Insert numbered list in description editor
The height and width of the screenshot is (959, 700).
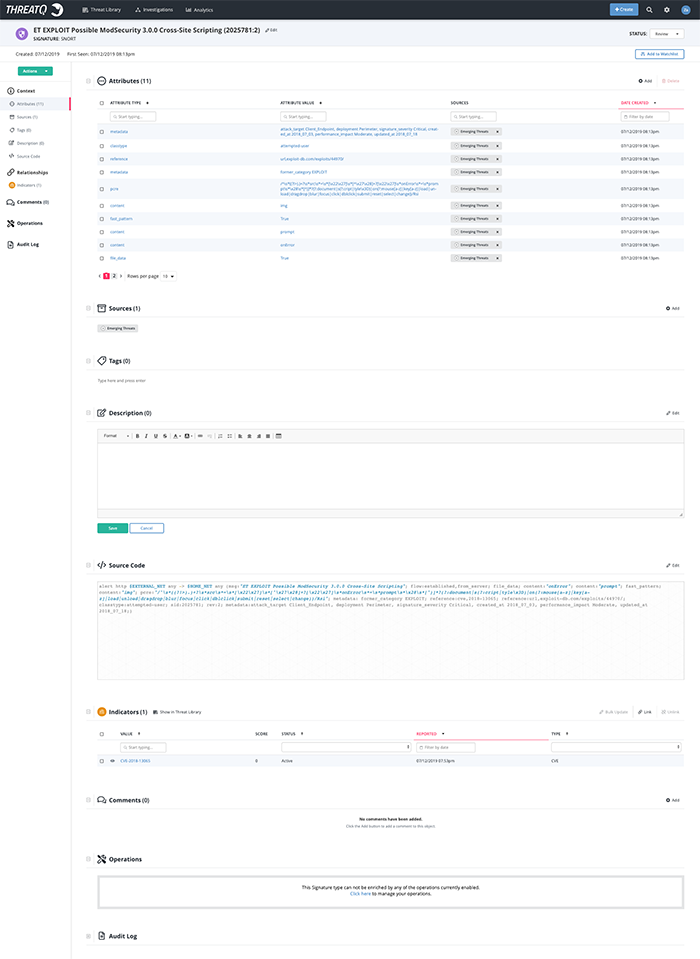click(x=220, y=436)
